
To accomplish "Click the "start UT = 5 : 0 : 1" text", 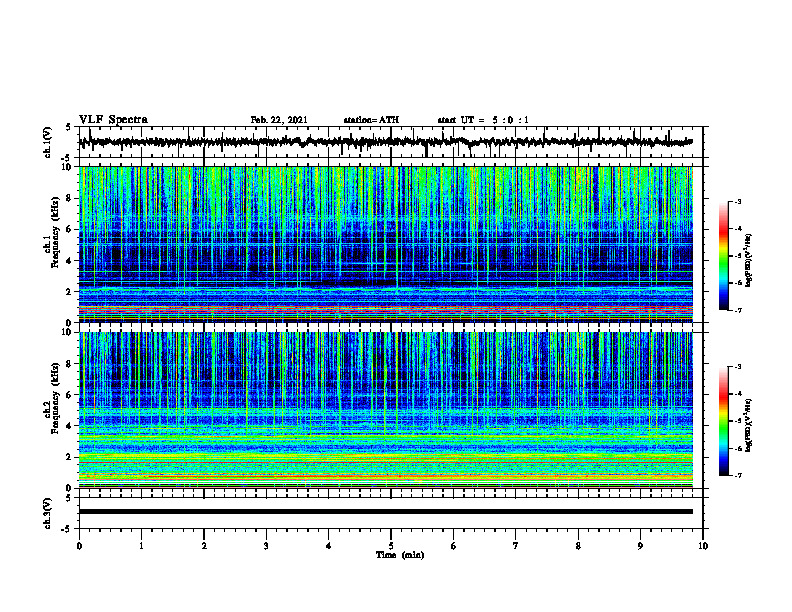I will 483,120.
